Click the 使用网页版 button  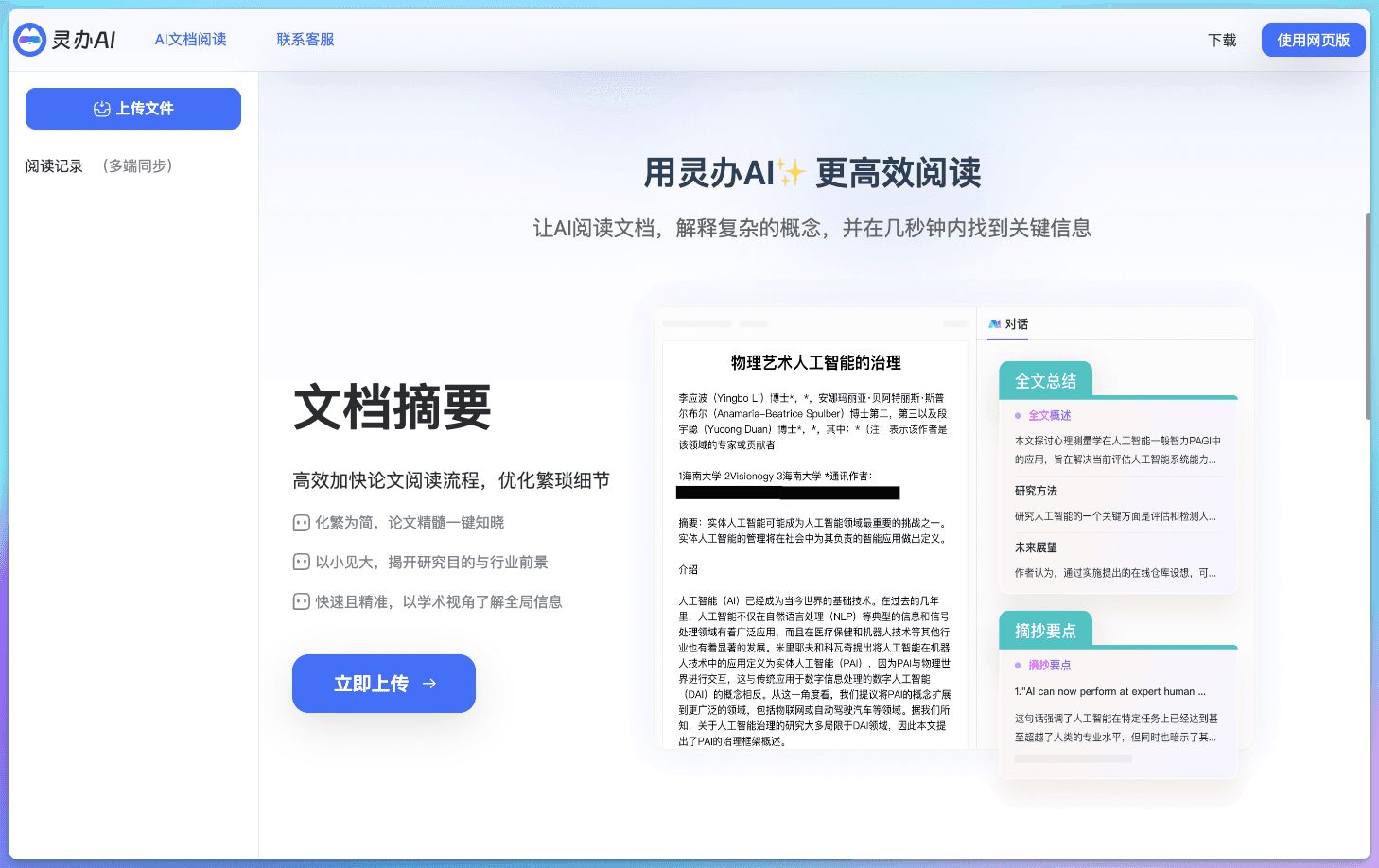coord(1313,40)
